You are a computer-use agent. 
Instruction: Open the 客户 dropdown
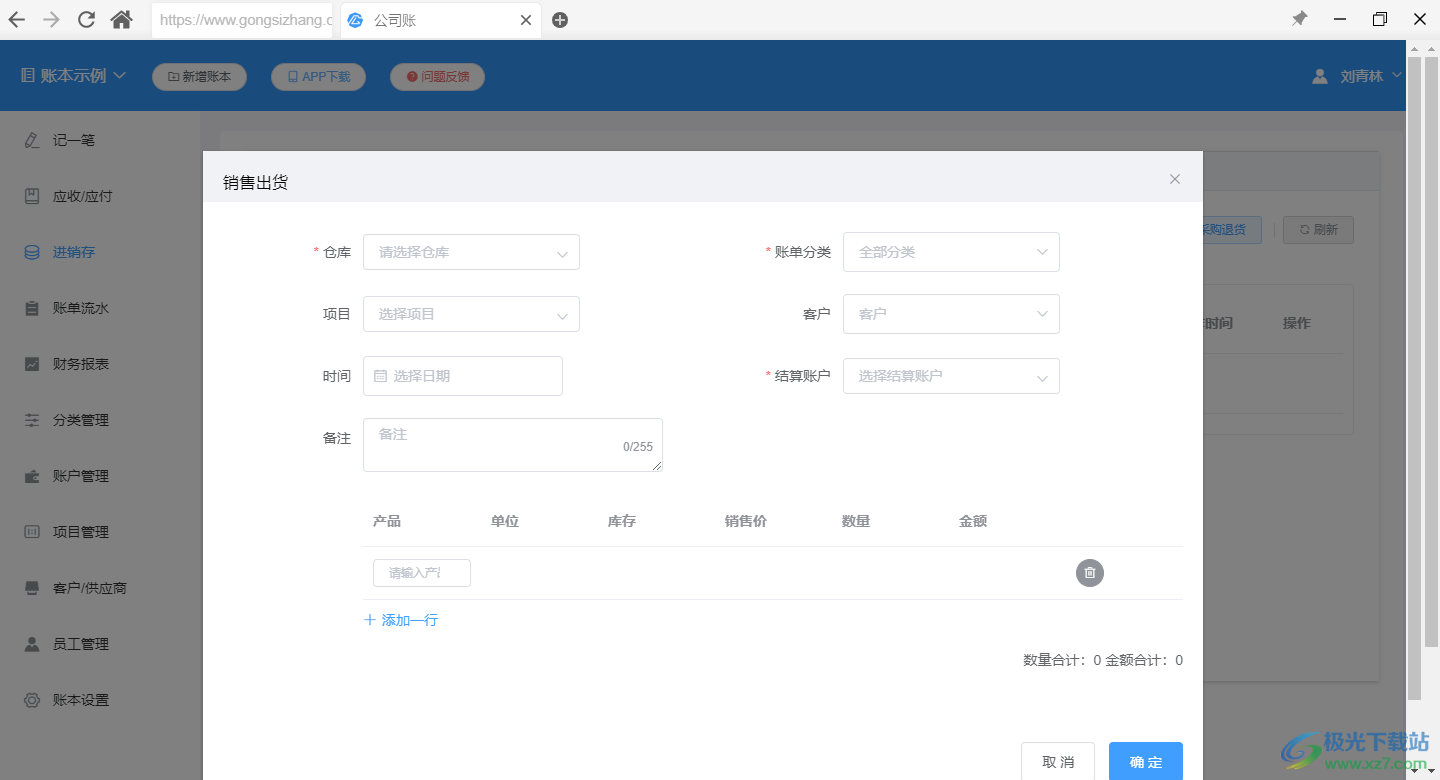(x=951, y=314)
